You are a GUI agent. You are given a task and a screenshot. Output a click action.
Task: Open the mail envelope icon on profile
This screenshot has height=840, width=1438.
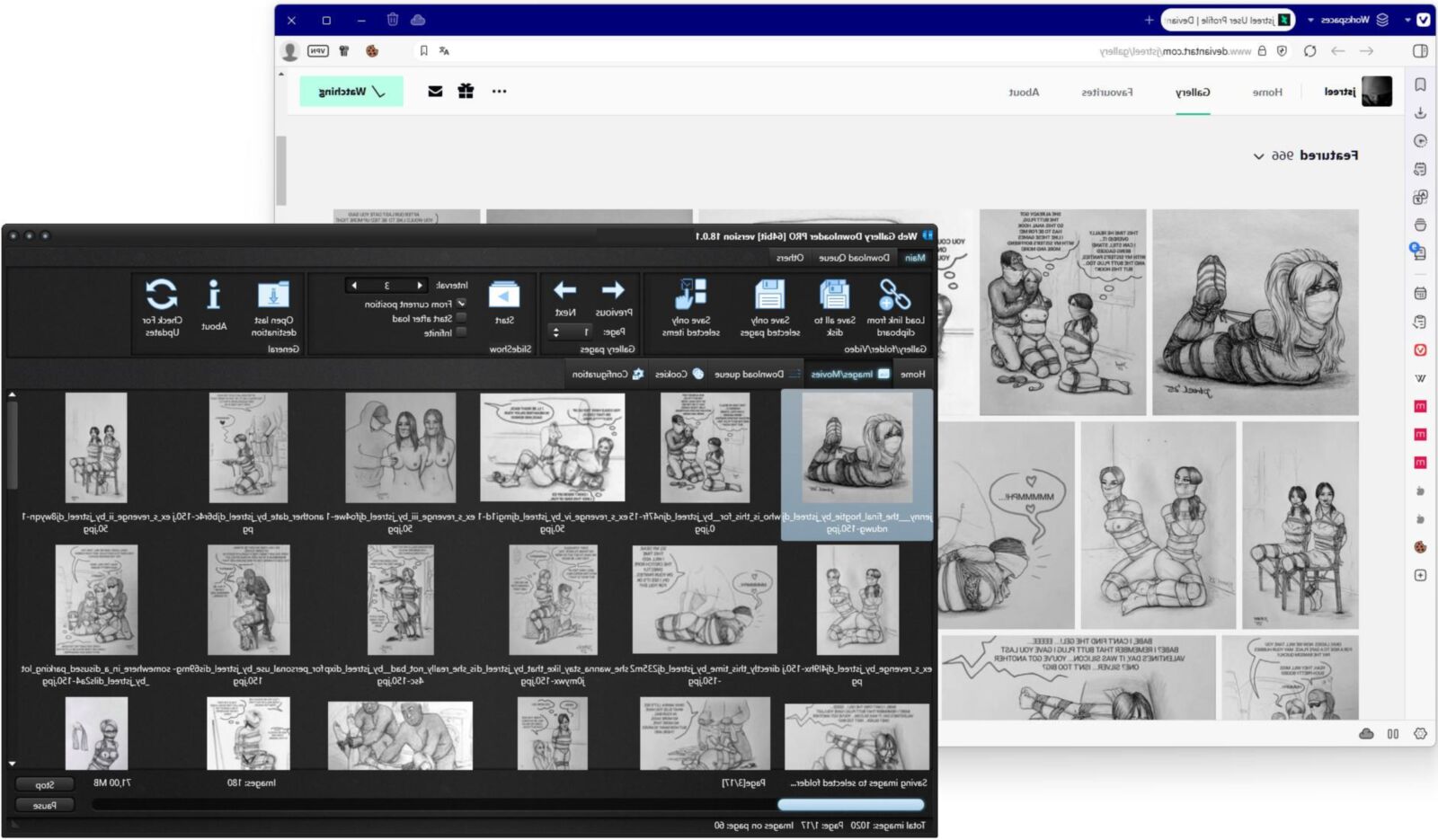click(435, 91)
